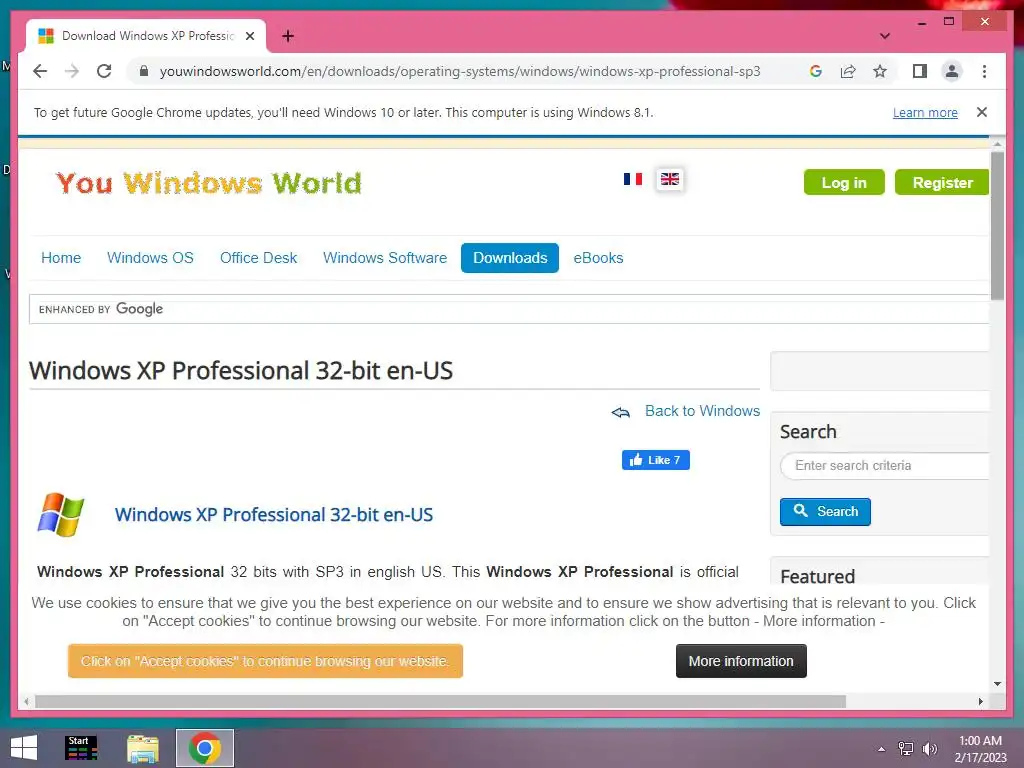Click the horizontal scrollbar thumb

tap(440, 701)
